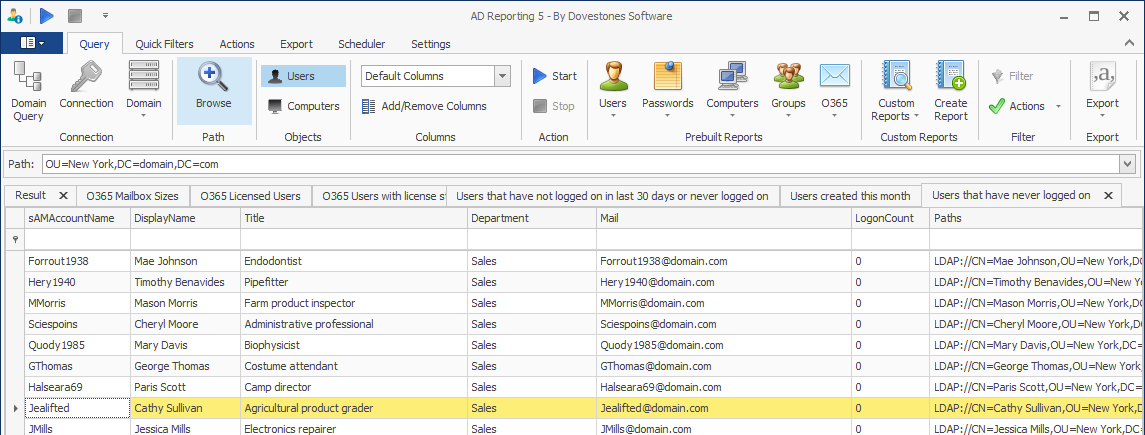Switch to the Query ribbon tab
This screenshot has width=1145, height=435.
point(94,44)
